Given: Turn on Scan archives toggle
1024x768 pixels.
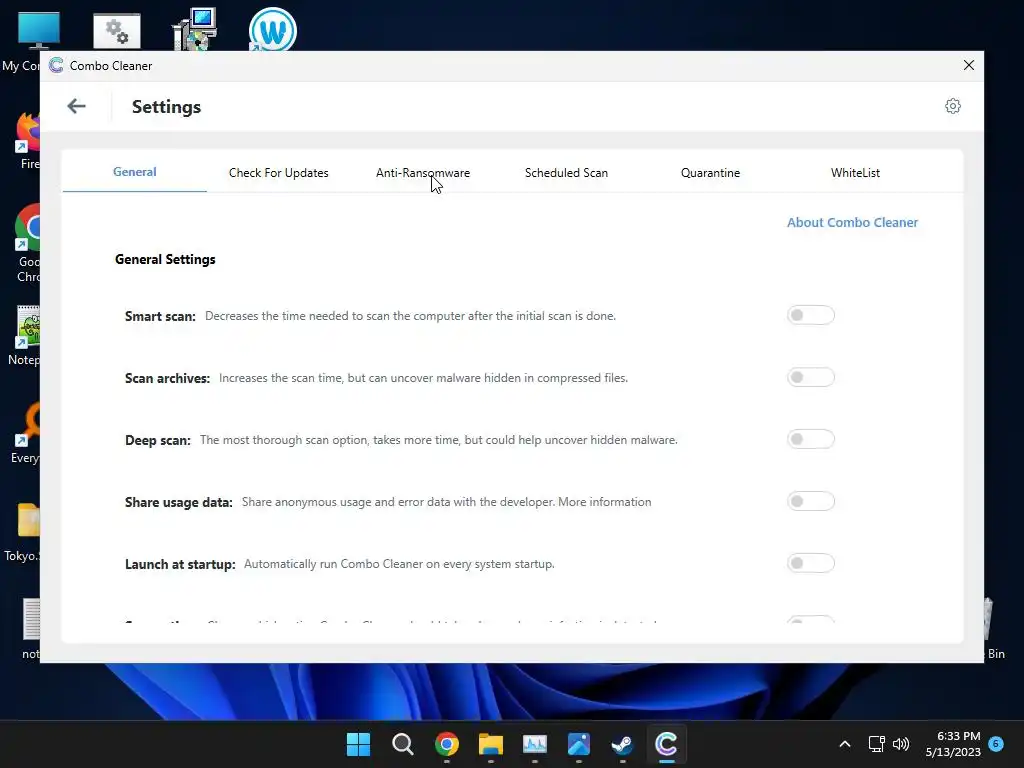Looking at the screenshot, I should 810,377.
